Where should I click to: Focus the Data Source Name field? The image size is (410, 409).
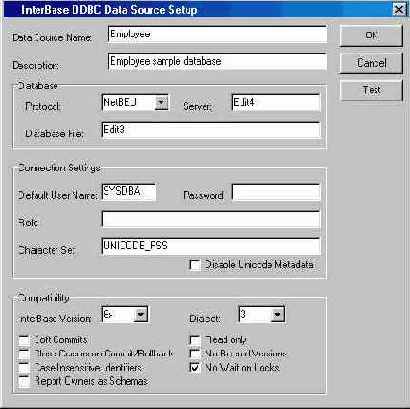pyautogui.click(x=217, y=34)
